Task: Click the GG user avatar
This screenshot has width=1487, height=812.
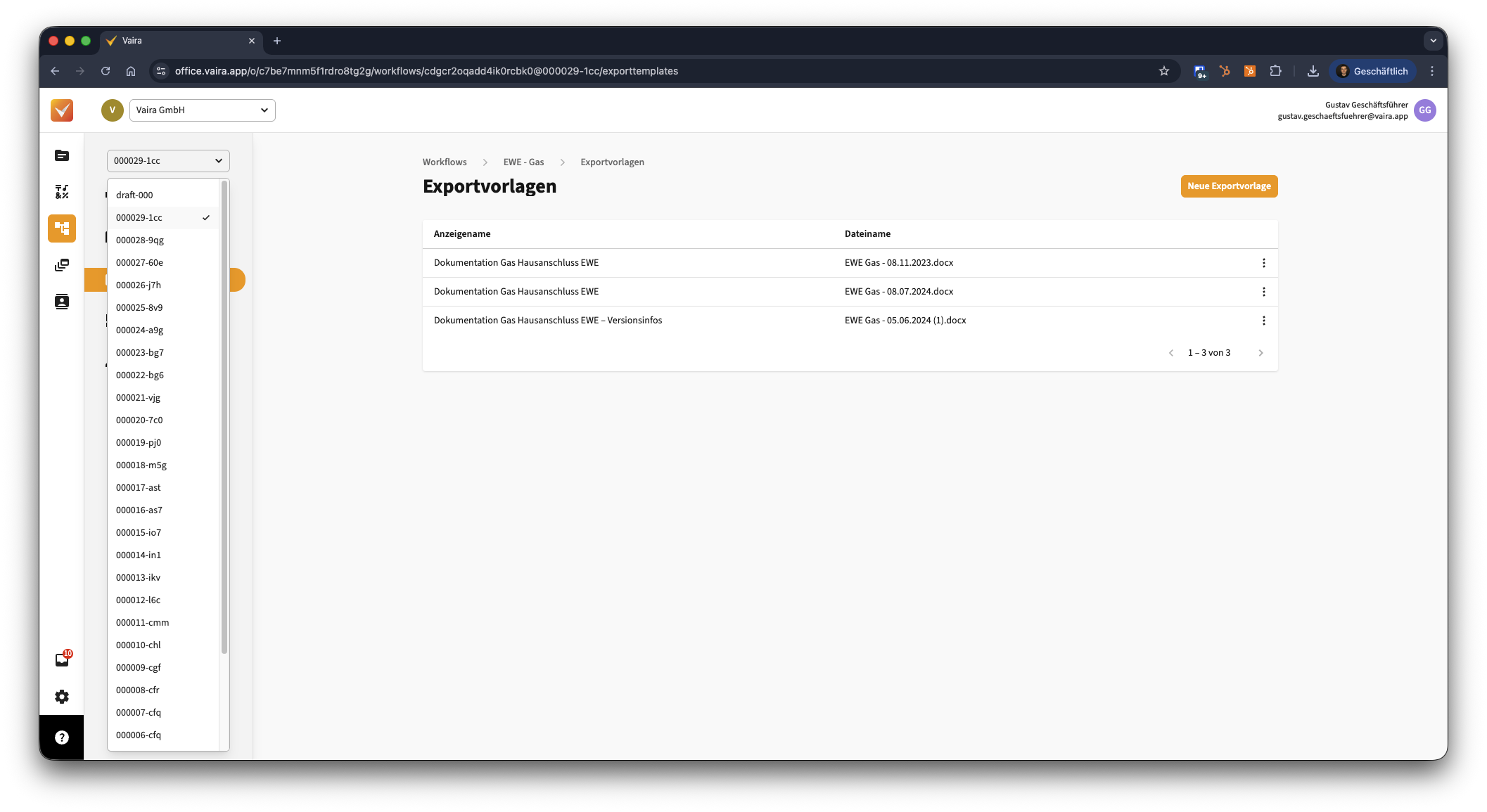Action: [x=1424, y=110]
